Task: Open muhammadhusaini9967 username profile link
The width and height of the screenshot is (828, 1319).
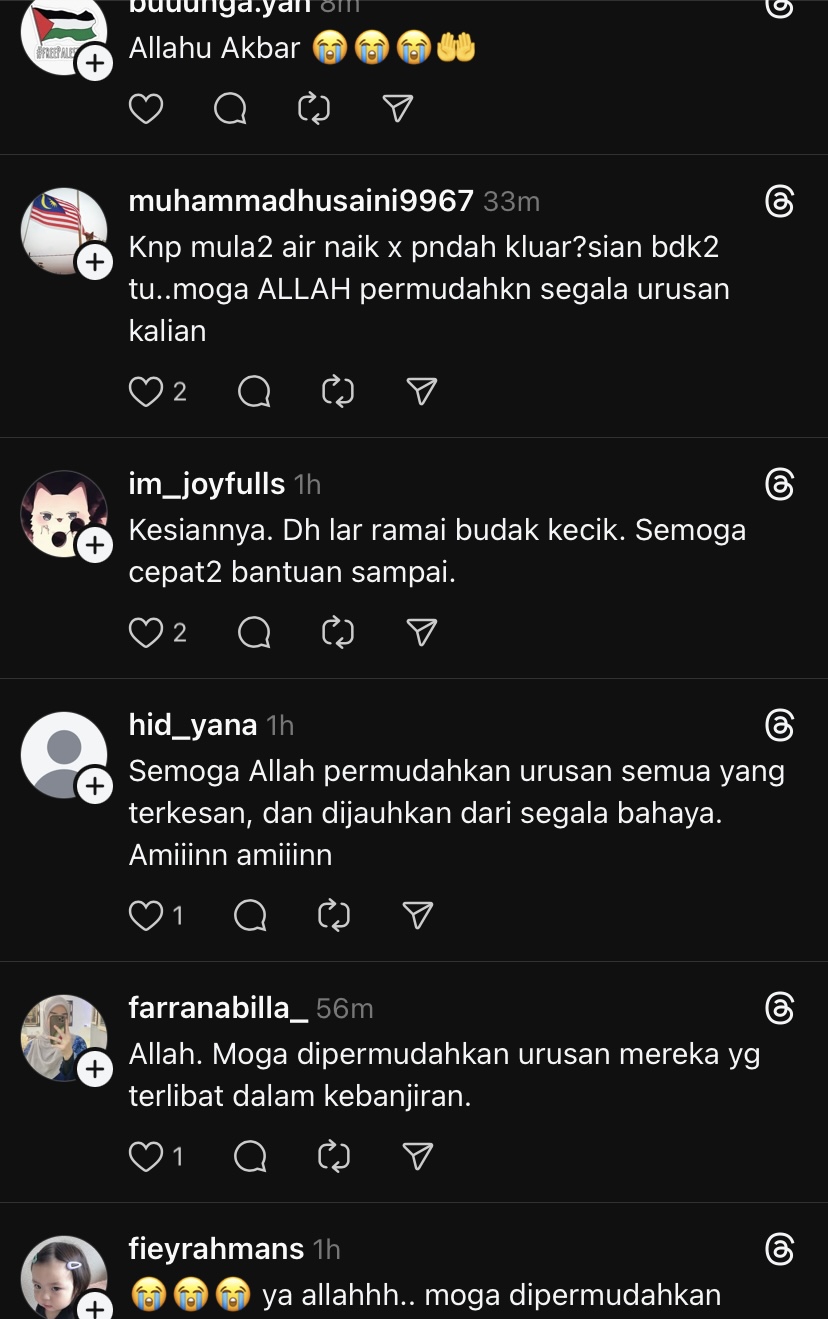Action: (301, 201)
